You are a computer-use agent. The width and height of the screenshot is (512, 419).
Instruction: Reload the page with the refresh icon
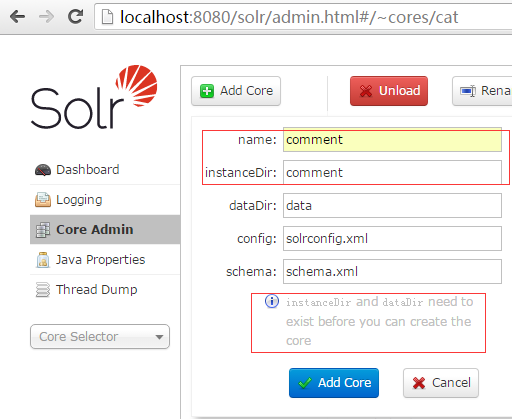(75, 17)
